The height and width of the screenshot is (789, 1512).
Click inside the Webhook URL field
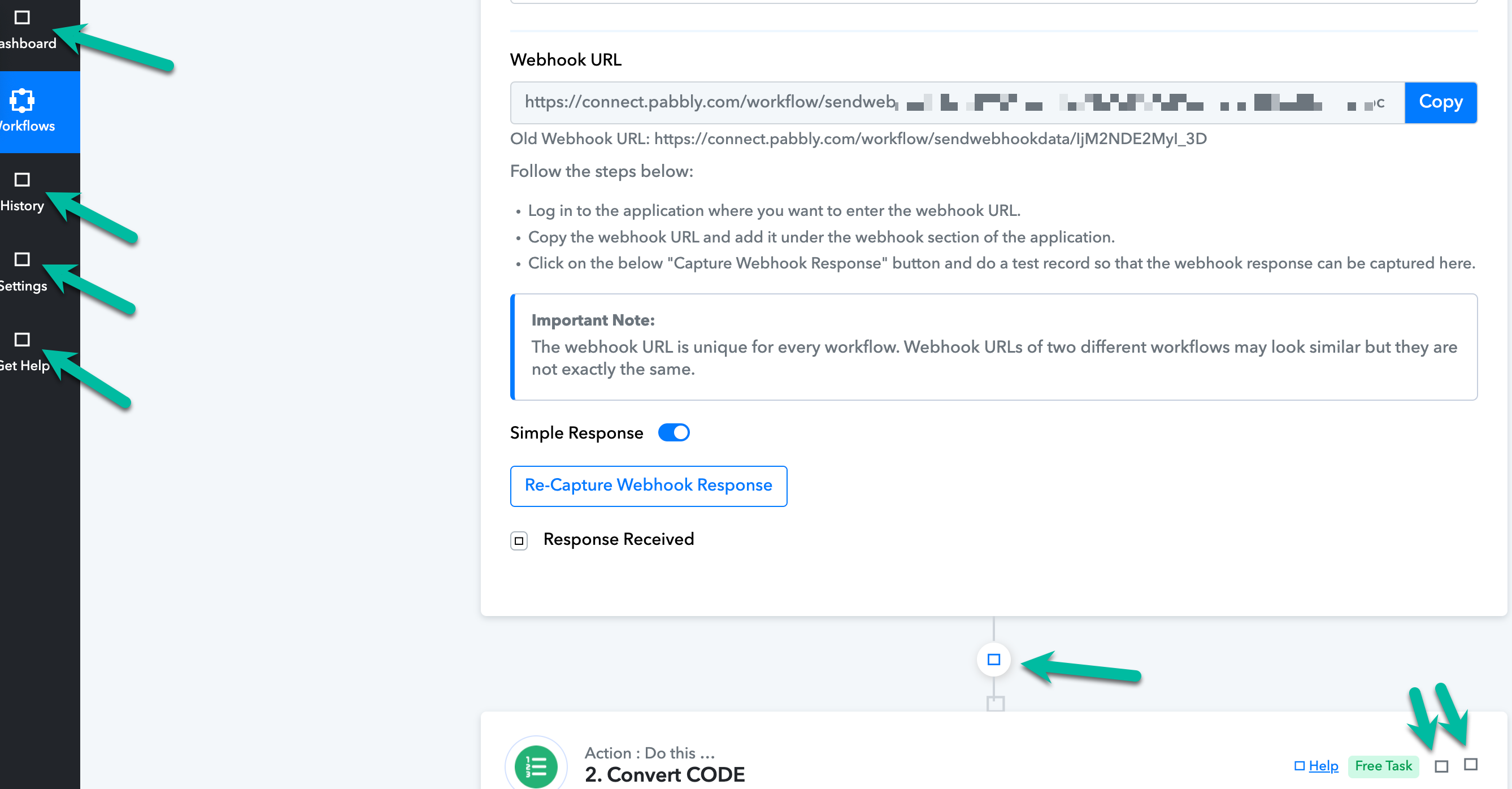[957, 102]
